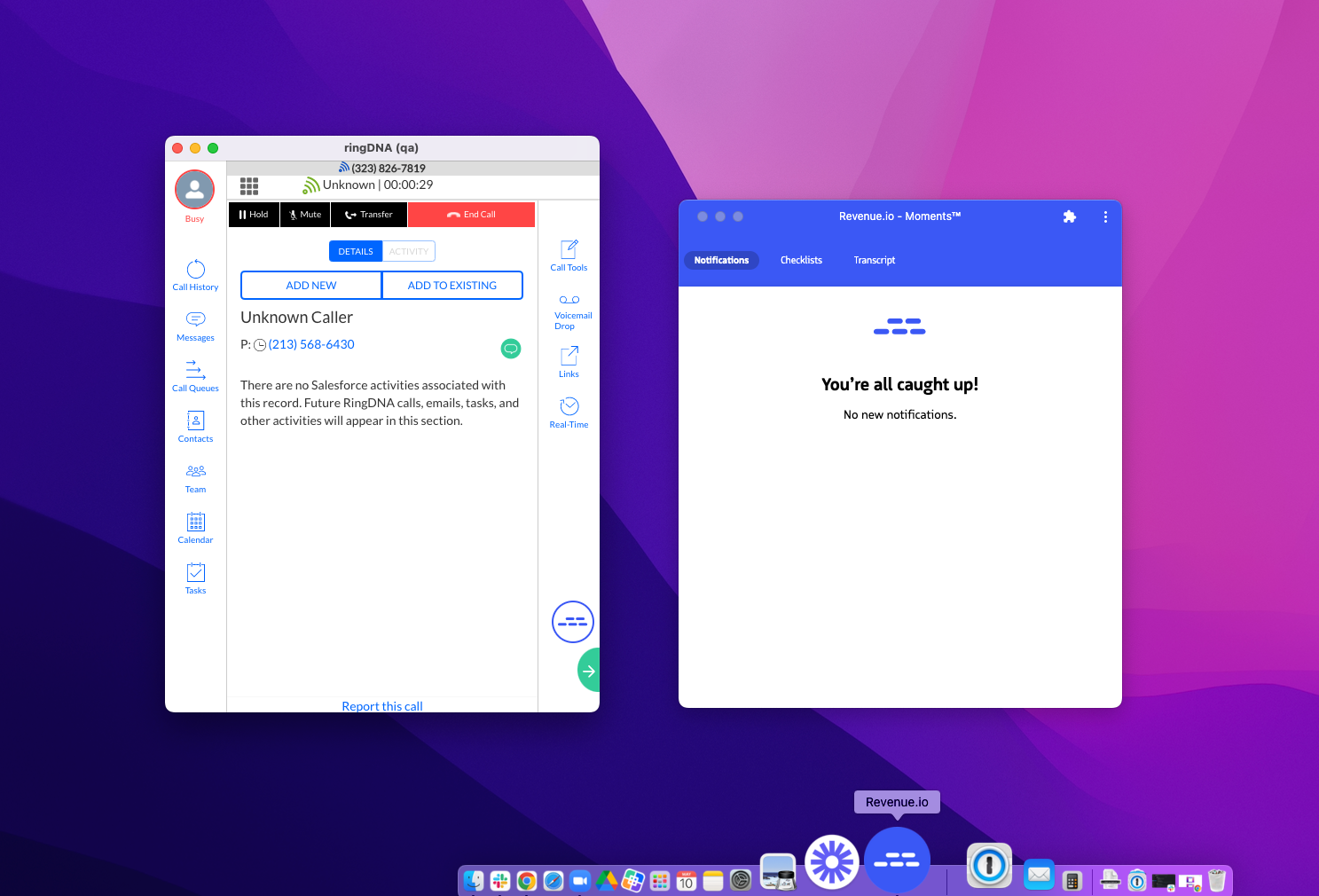Image resolution: width=1319 pixels, height=896 pixels.
Task: Click "You're all caught up!" text
Action: click(x=899, y=384)
